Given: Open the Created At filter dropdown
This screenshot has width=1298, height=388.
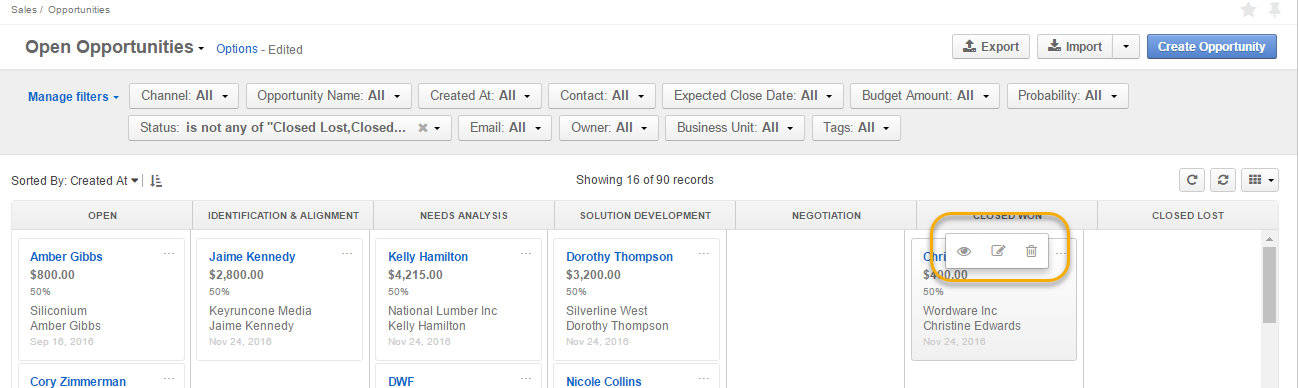Looking at the screenshot, I should click(x=480, y=96).
